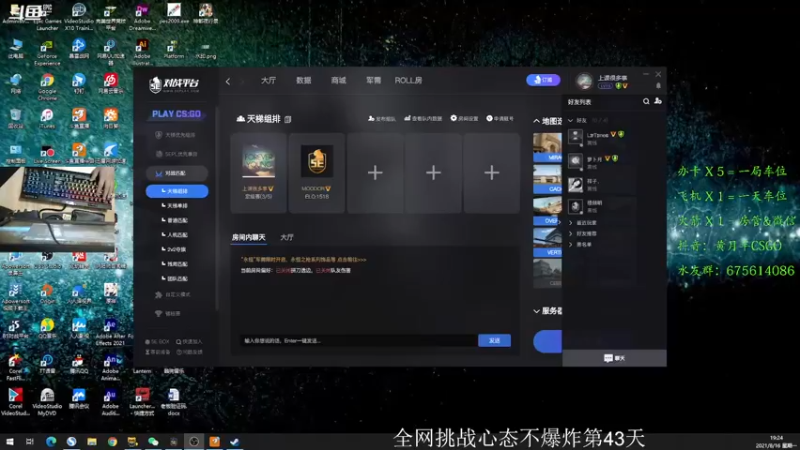Click the blue subscribe button in header
The image size is (800, 450).
click(x=543, y=80)
